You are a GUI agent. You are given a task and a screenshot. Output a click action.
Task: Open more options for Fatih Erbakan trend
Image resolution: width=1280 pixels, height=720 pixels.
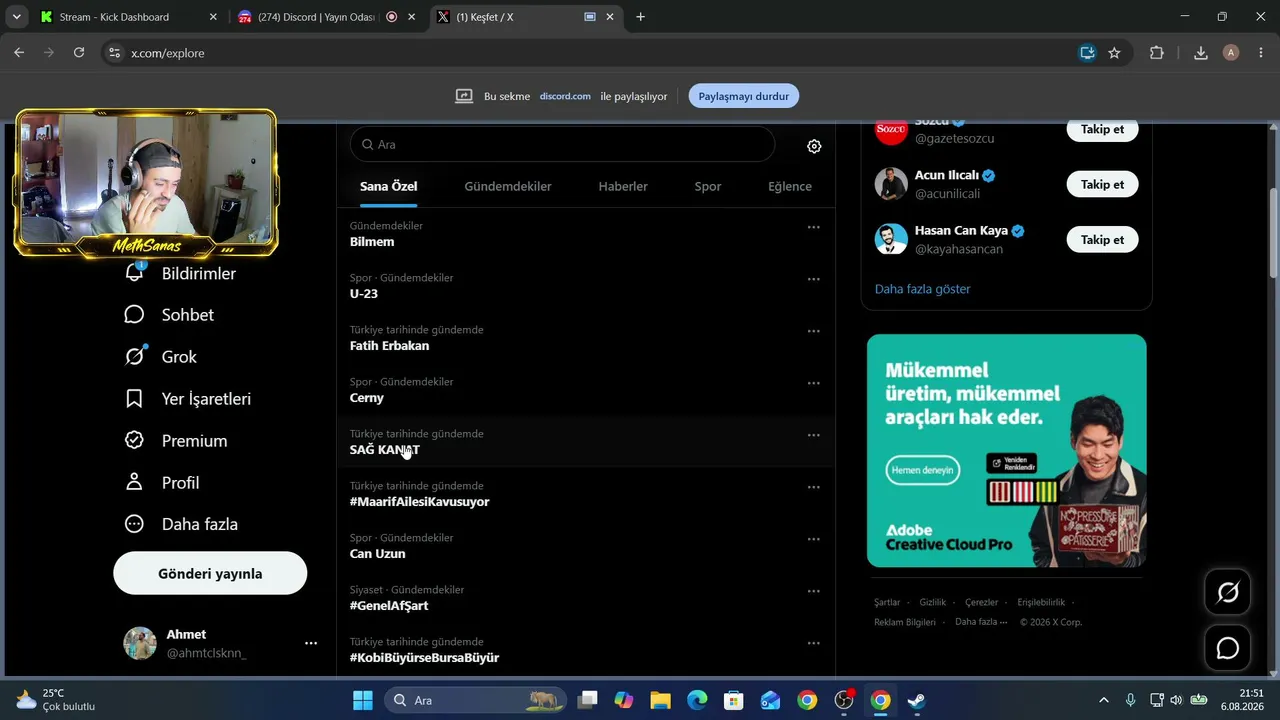coord(814,331)
